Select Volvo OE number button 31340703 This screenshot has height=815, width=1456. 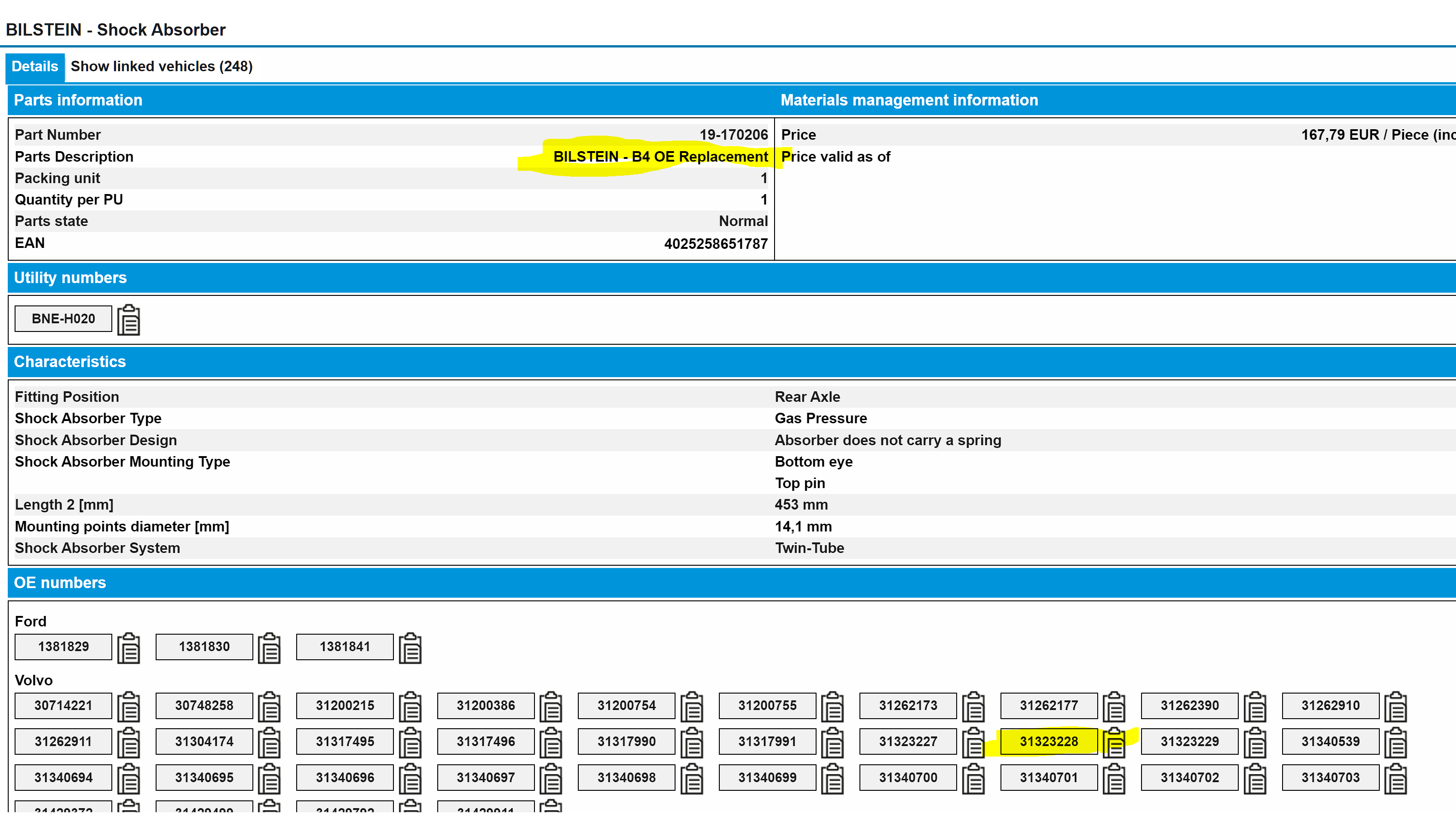[1330, 778]
